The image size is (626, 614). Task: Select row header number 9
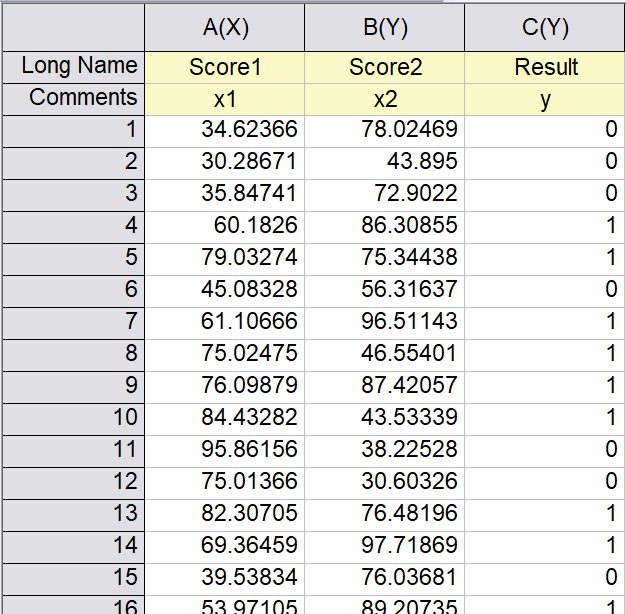[x=73, y=387]
